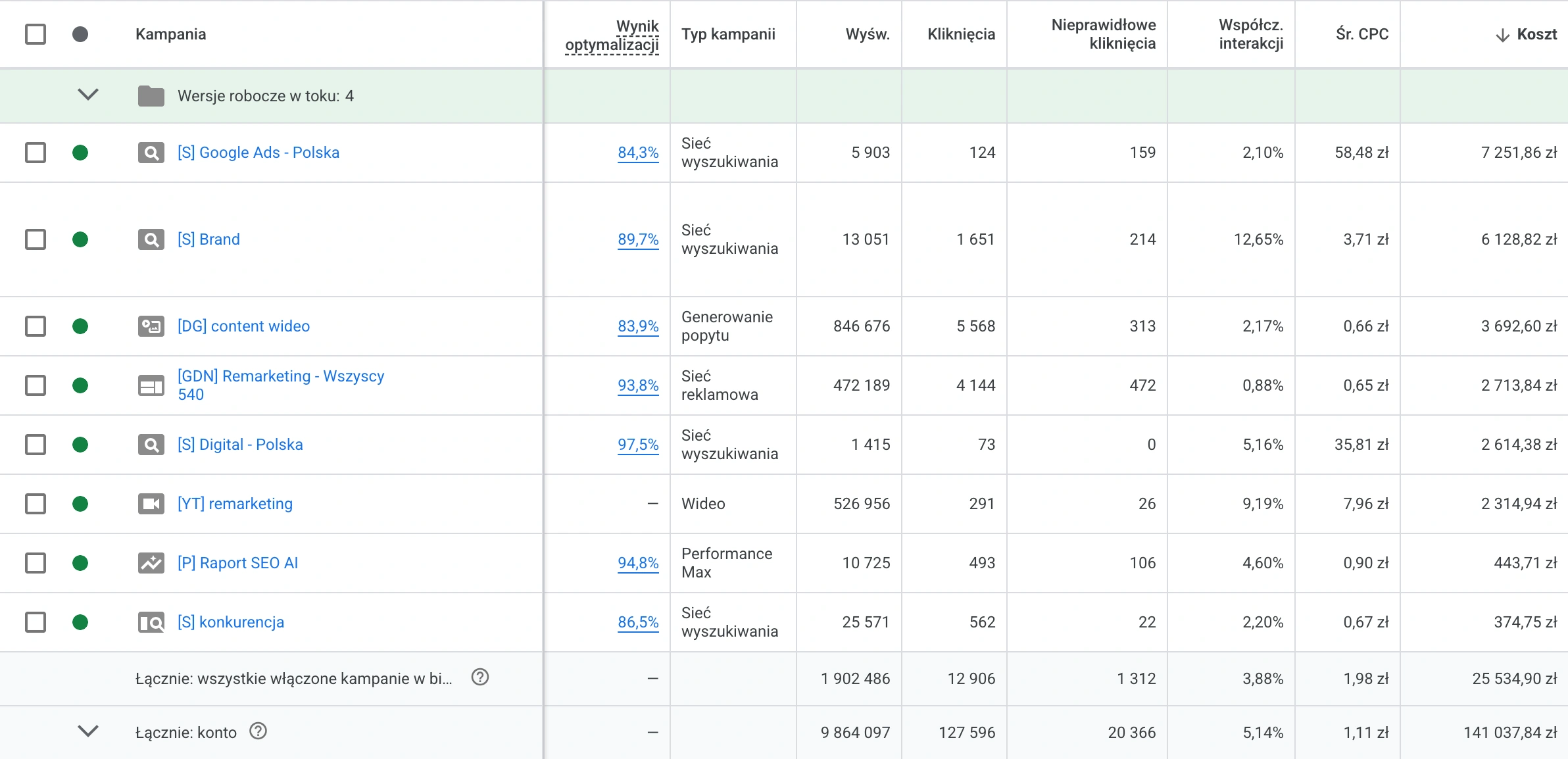Sort by Współcz. interakcji column header

1251,34
